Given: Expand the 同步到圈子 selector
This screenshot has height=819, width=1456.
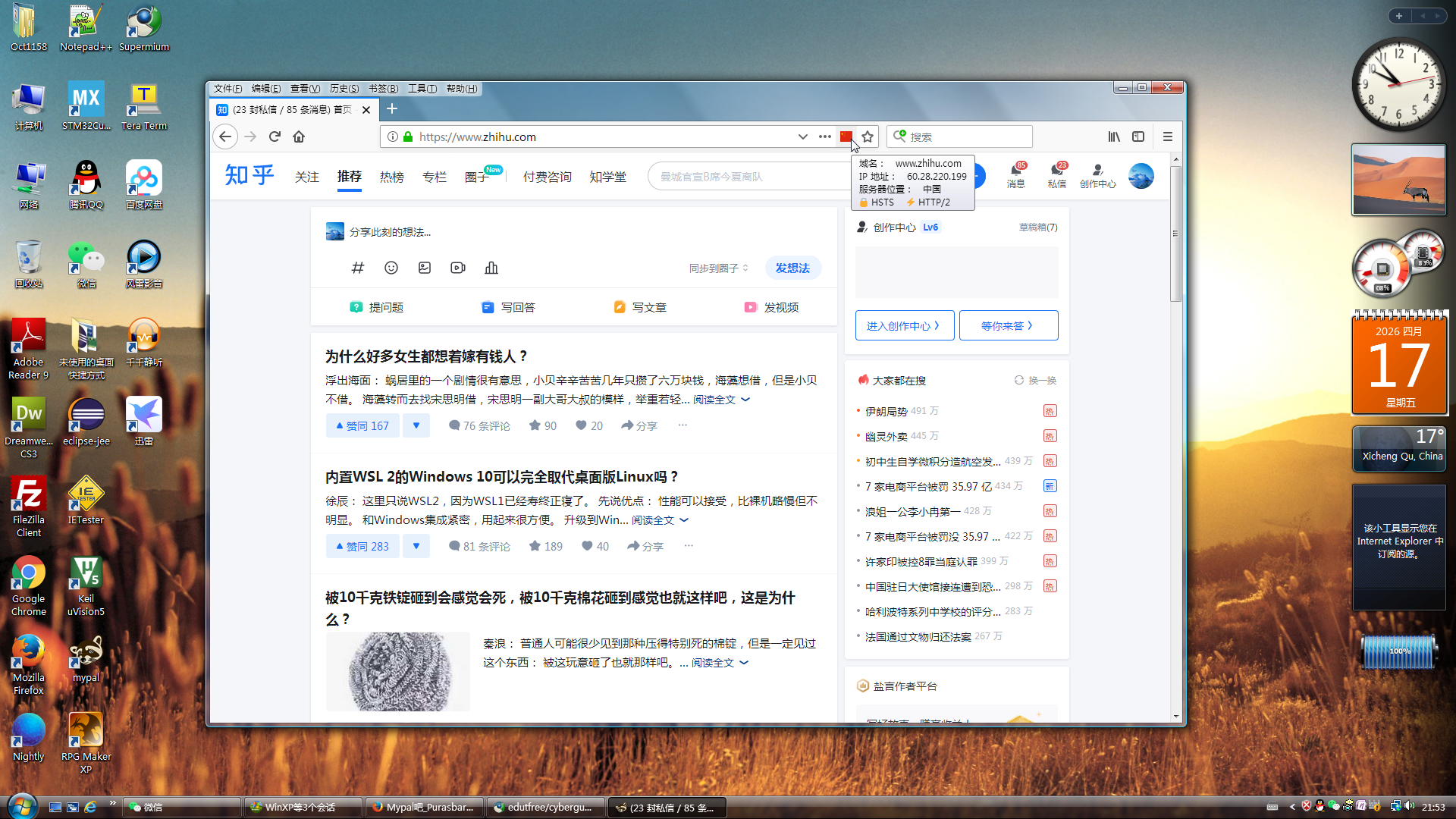Looking at the screenshot, I should pyautogui.click(x=718, y=268).
